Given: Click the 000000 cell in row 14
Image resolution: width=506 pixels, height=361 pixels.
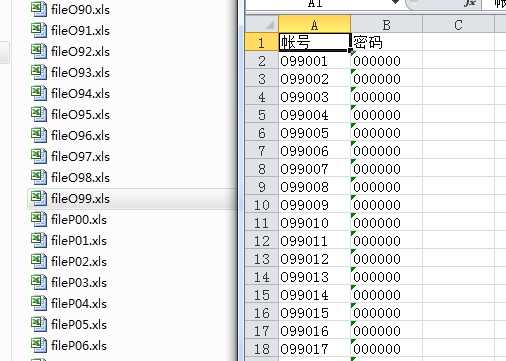Looking at the screenshot, I should [x=387, y=277].
